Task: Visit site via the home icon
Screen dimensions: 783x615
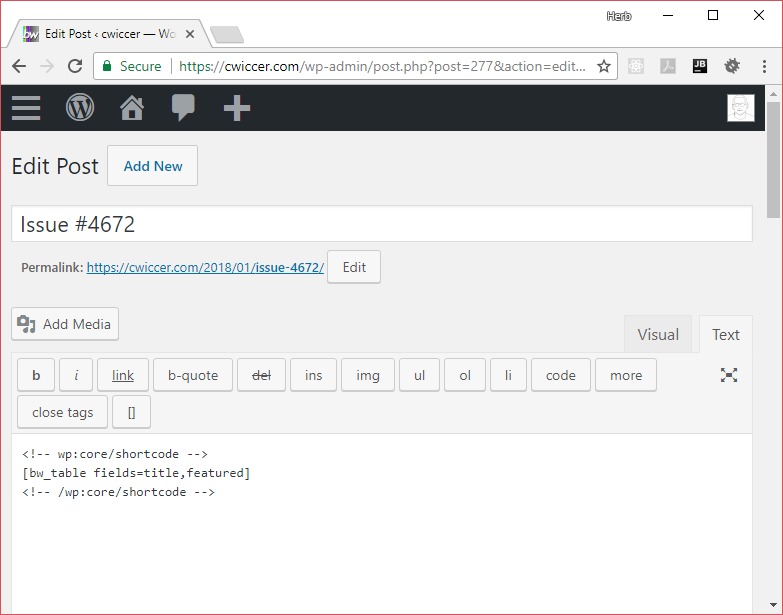Action: [132, 108]
